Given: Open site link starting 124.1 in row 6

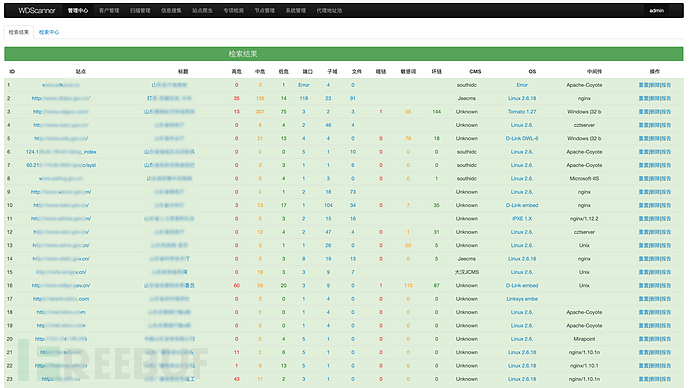Looking at the screenshot, I should tap(61, 152).
